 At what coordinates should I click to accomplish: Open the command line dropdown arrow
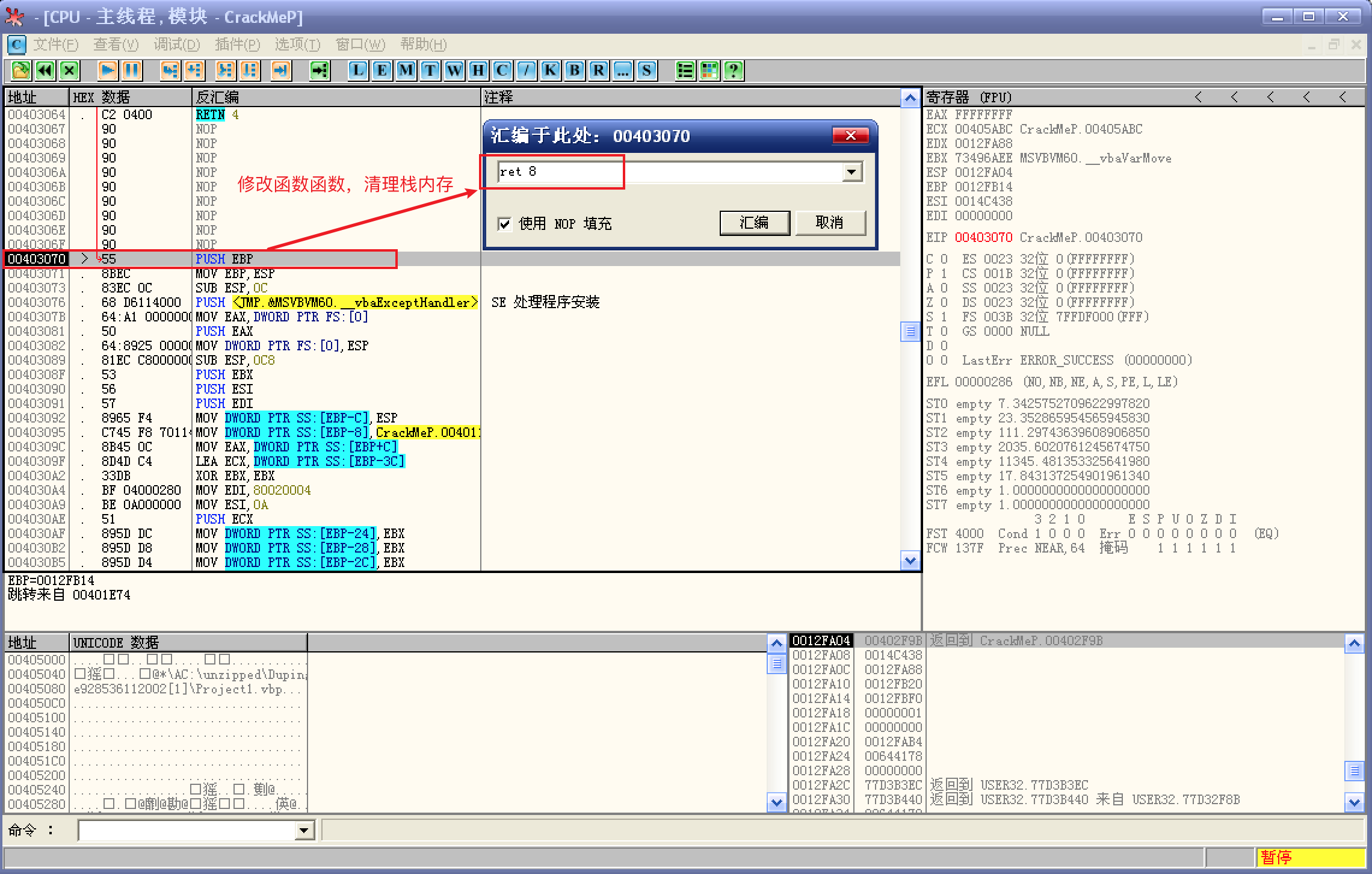tap(304, 831)
